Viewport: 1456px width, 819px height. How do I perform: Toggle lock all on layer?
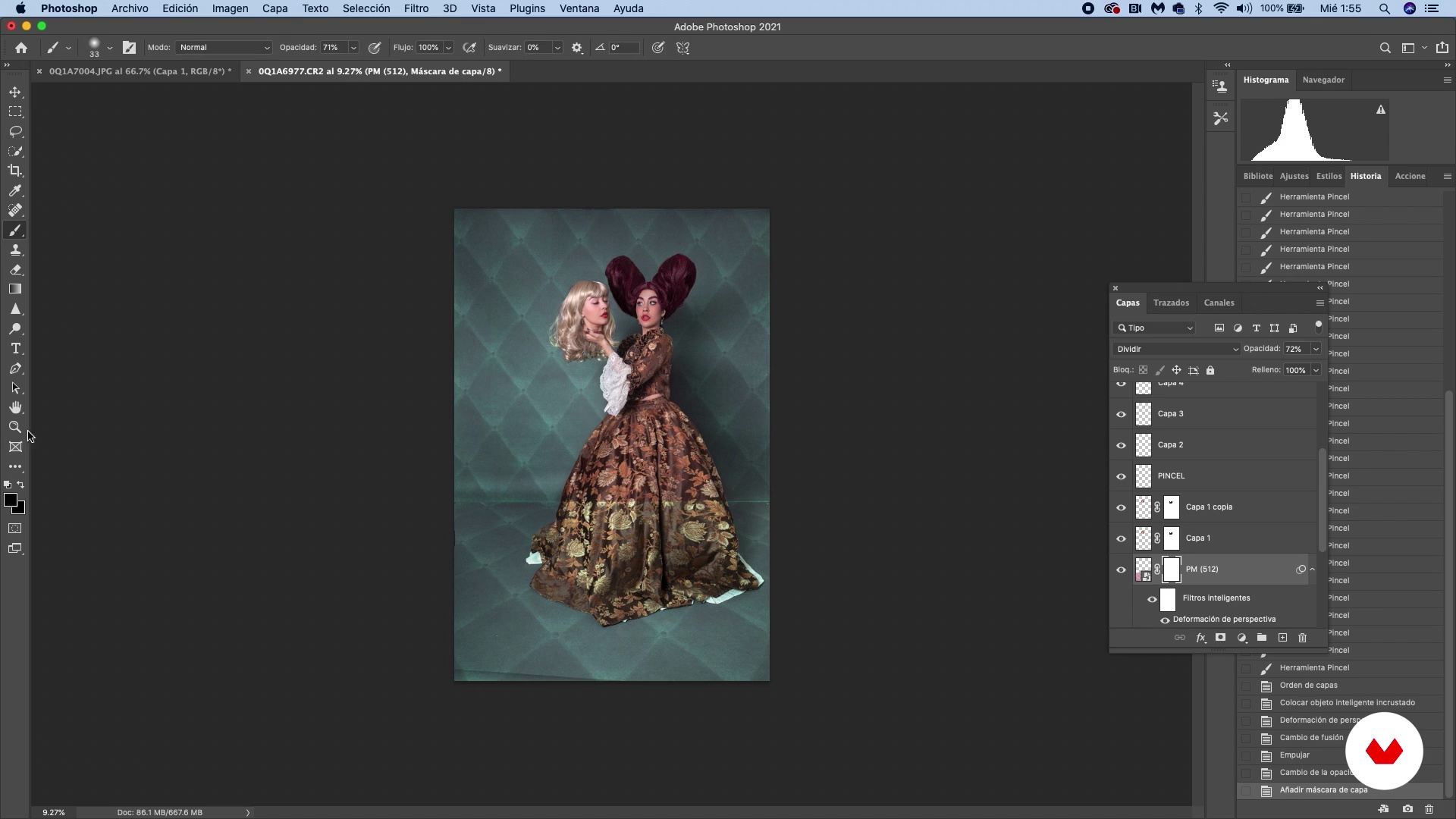pyautogui.click(x=1210, y=370)
